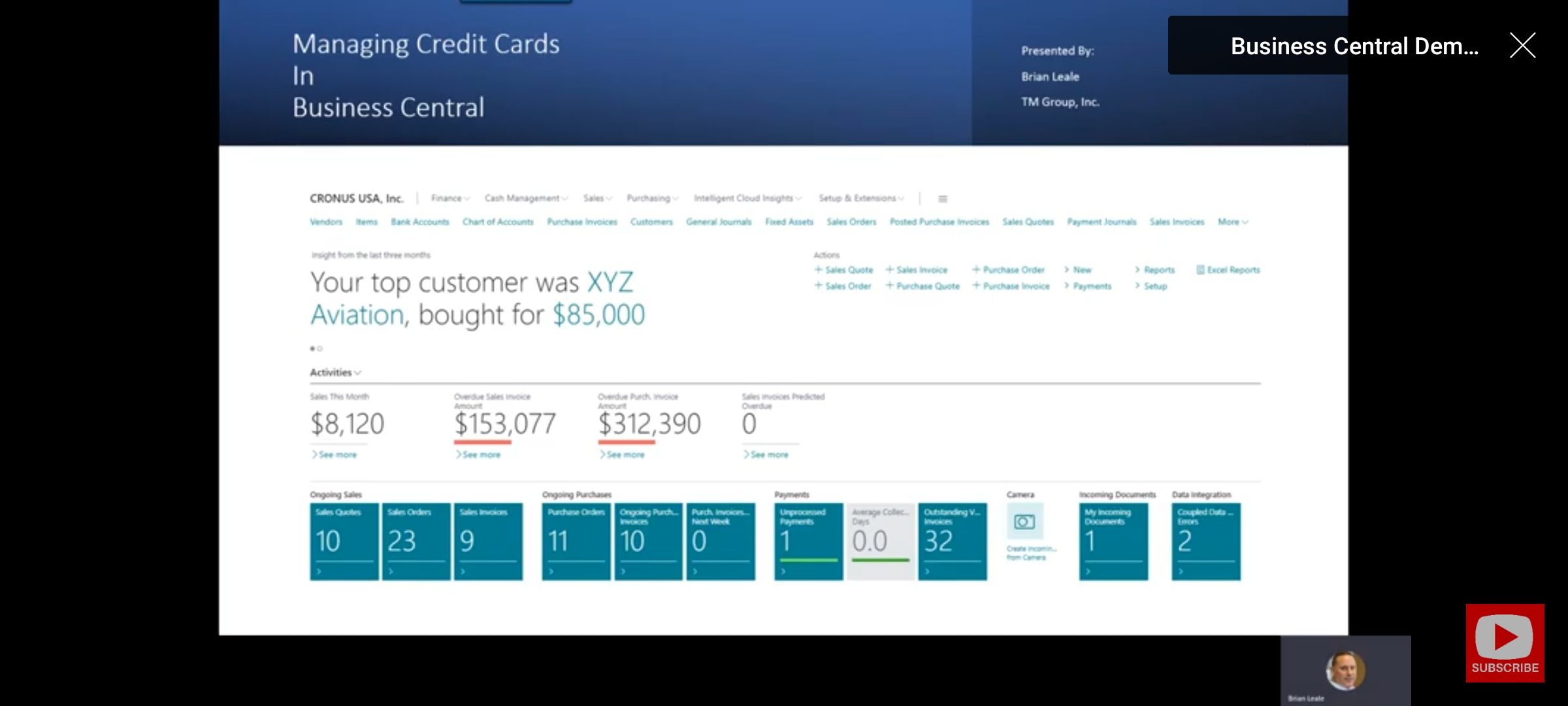Expand the Finance dropdown menu

(x=450, y=198)
